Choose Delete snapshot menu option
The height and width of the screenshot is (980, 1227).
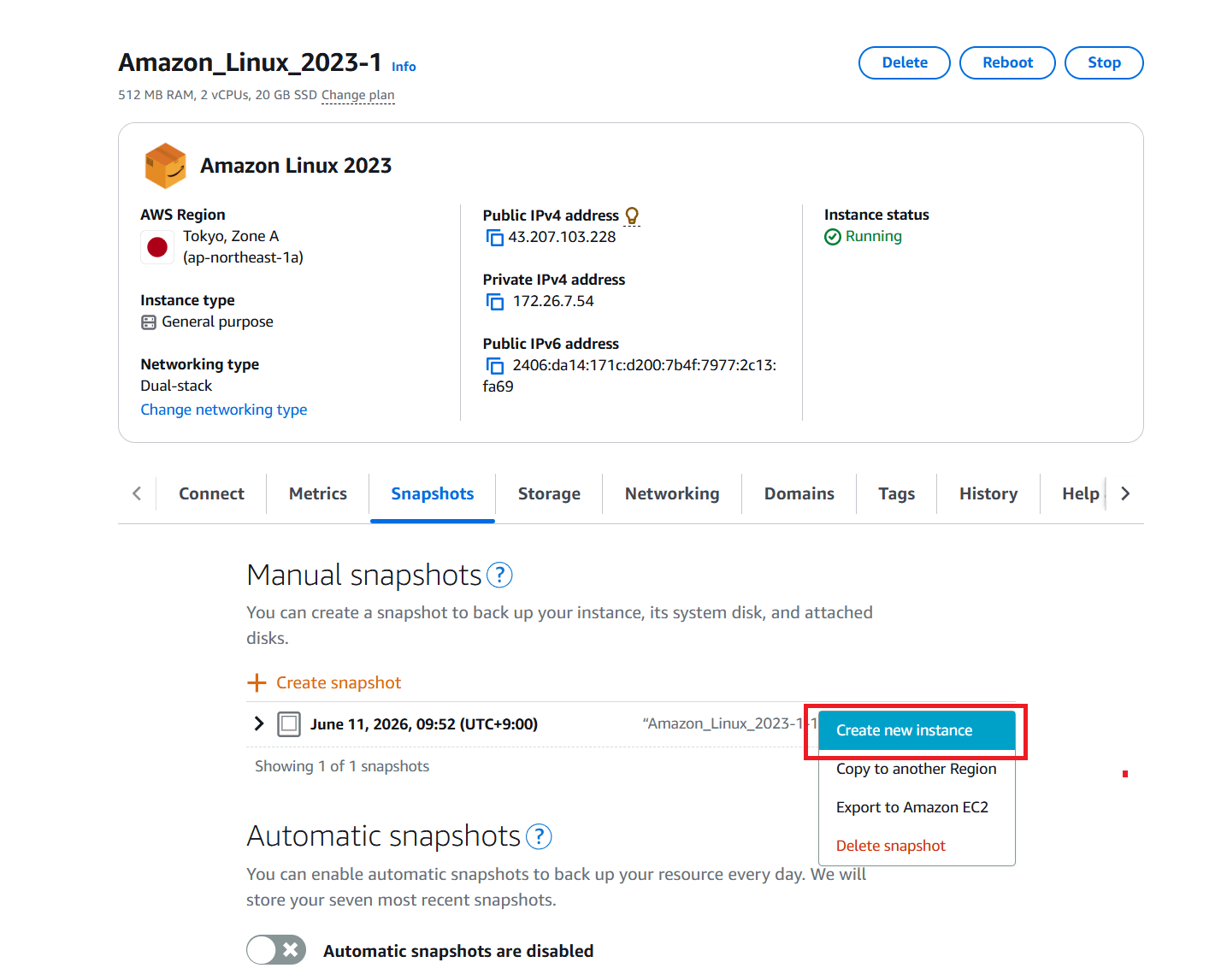point(917,846)
